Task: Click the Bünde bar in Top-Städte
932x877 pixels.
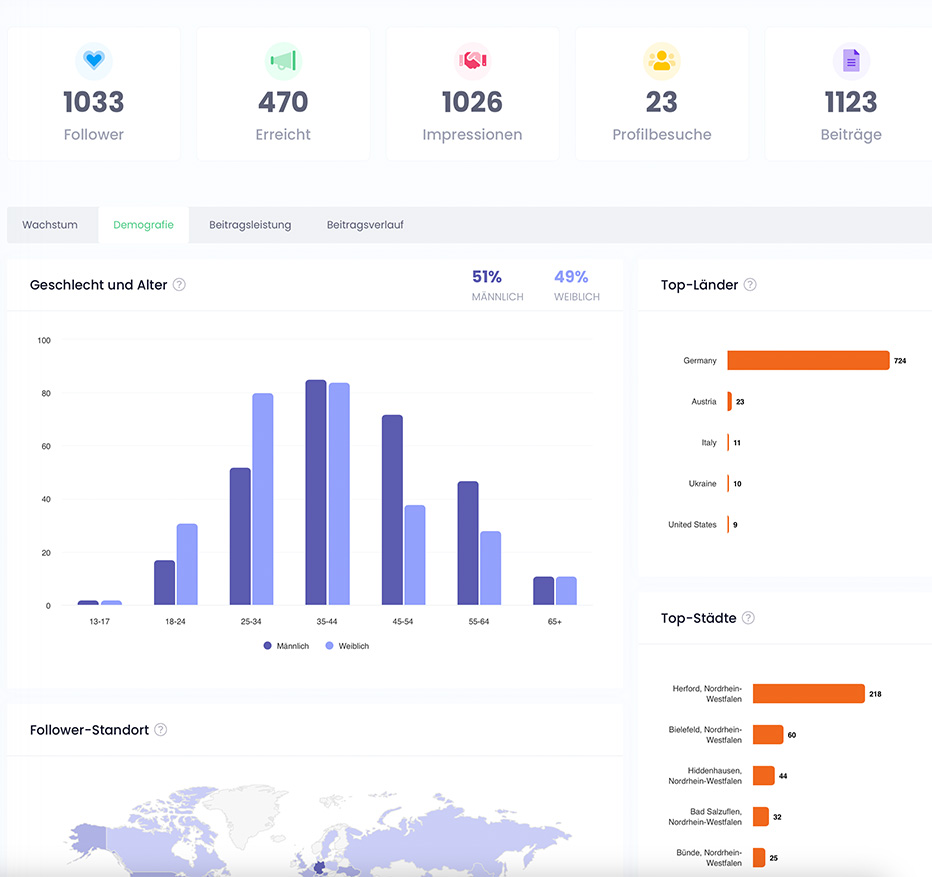Action: point(759,857)
